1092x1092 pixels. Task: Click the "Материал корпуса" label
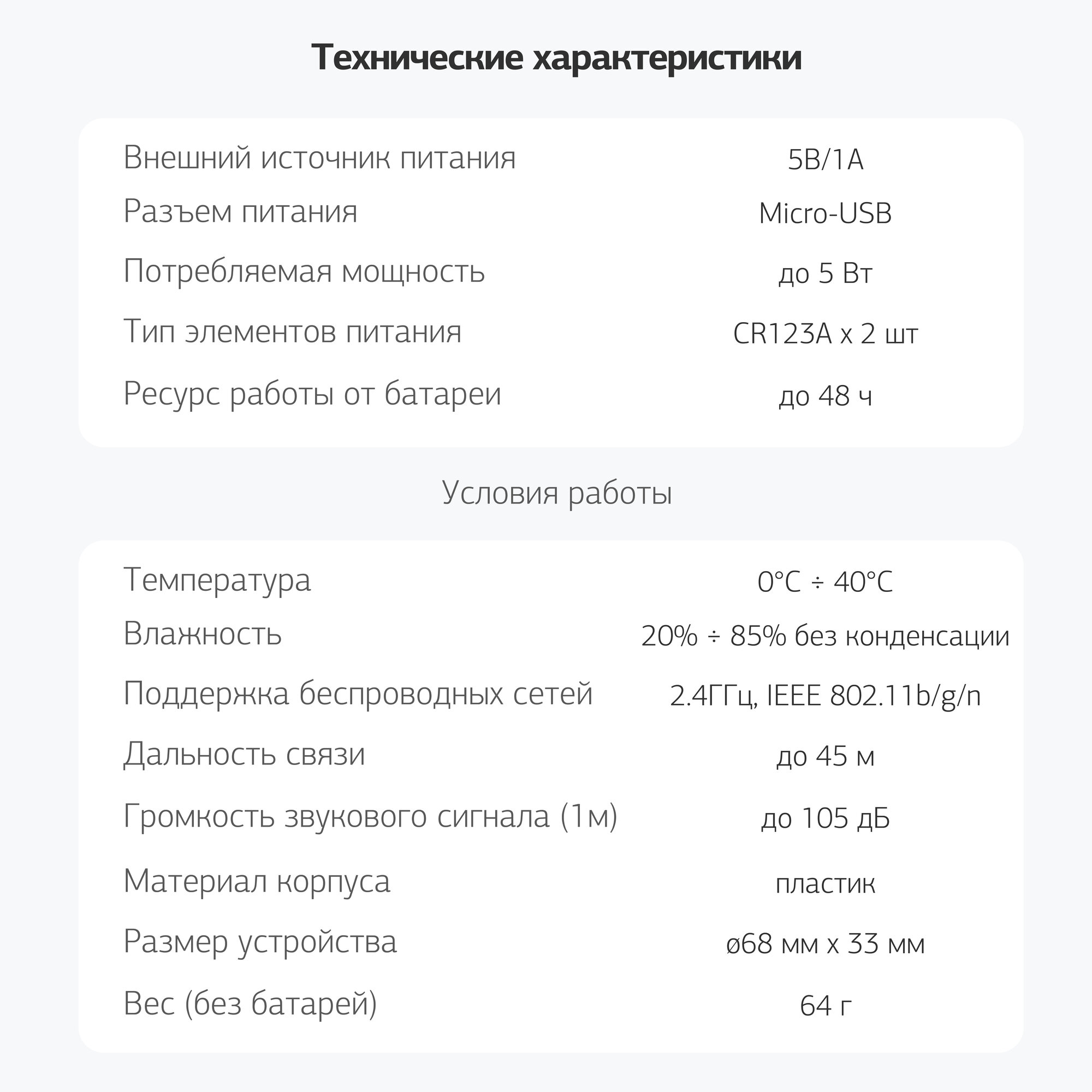[257, 881]
